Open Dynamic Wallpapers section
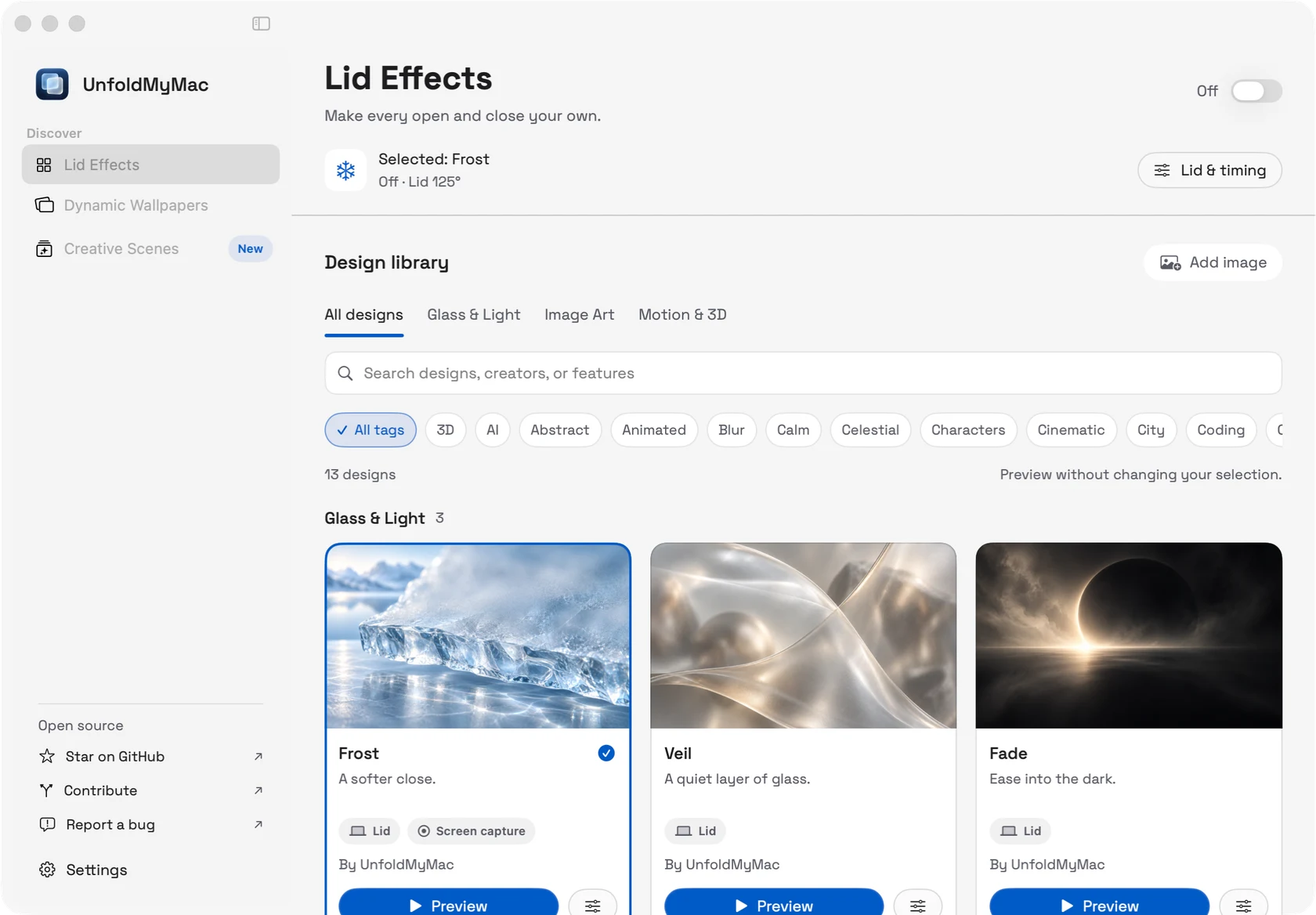Screen dimensions: 1316x915 click(150, 205)
